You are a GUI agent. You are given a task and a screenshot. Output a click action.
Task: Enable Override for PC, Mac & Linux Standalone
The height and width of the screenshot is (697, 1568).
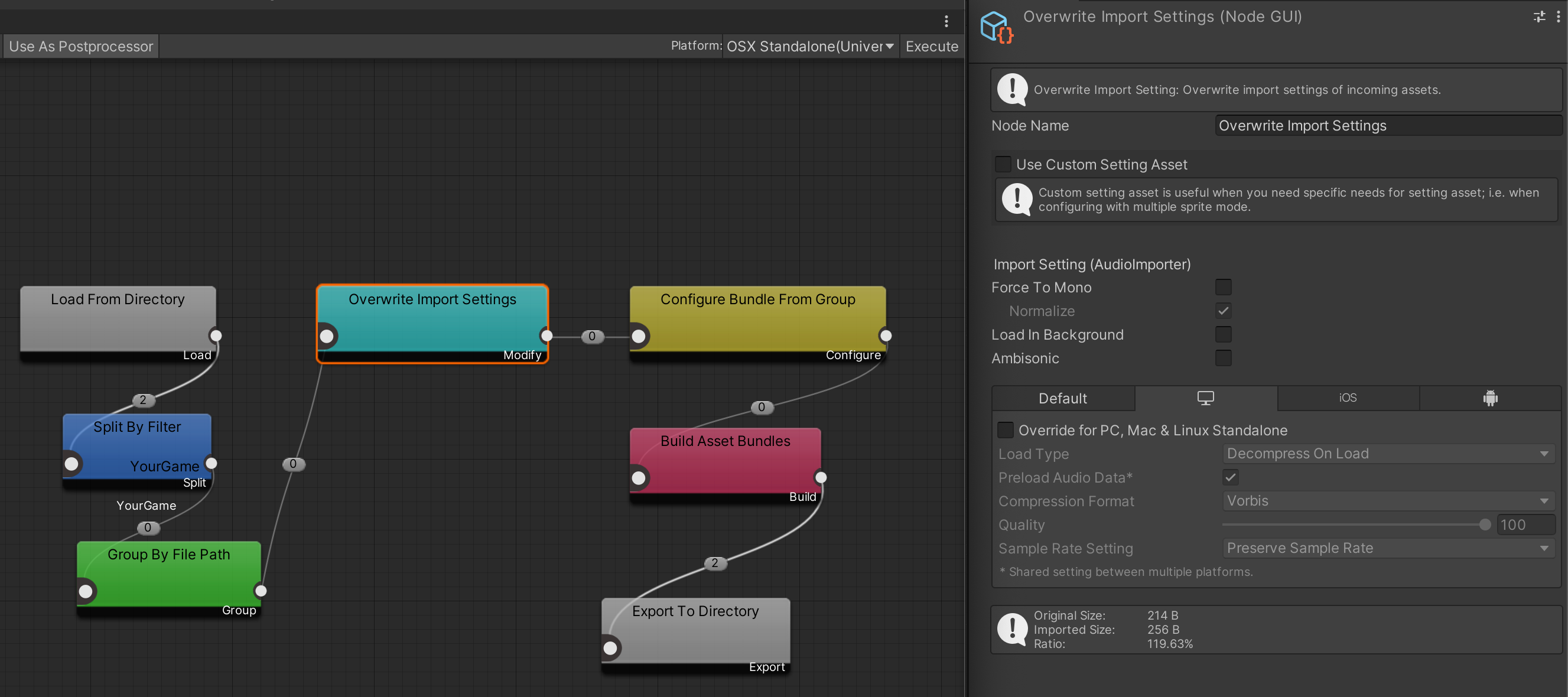click(x=1006, y=430)
